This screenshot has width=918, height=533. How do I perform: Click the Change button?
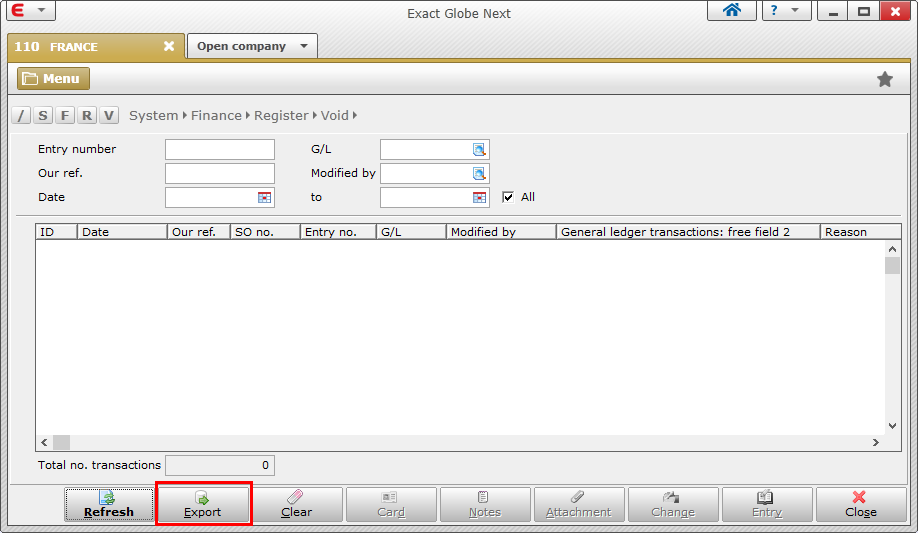coord(673,504)
